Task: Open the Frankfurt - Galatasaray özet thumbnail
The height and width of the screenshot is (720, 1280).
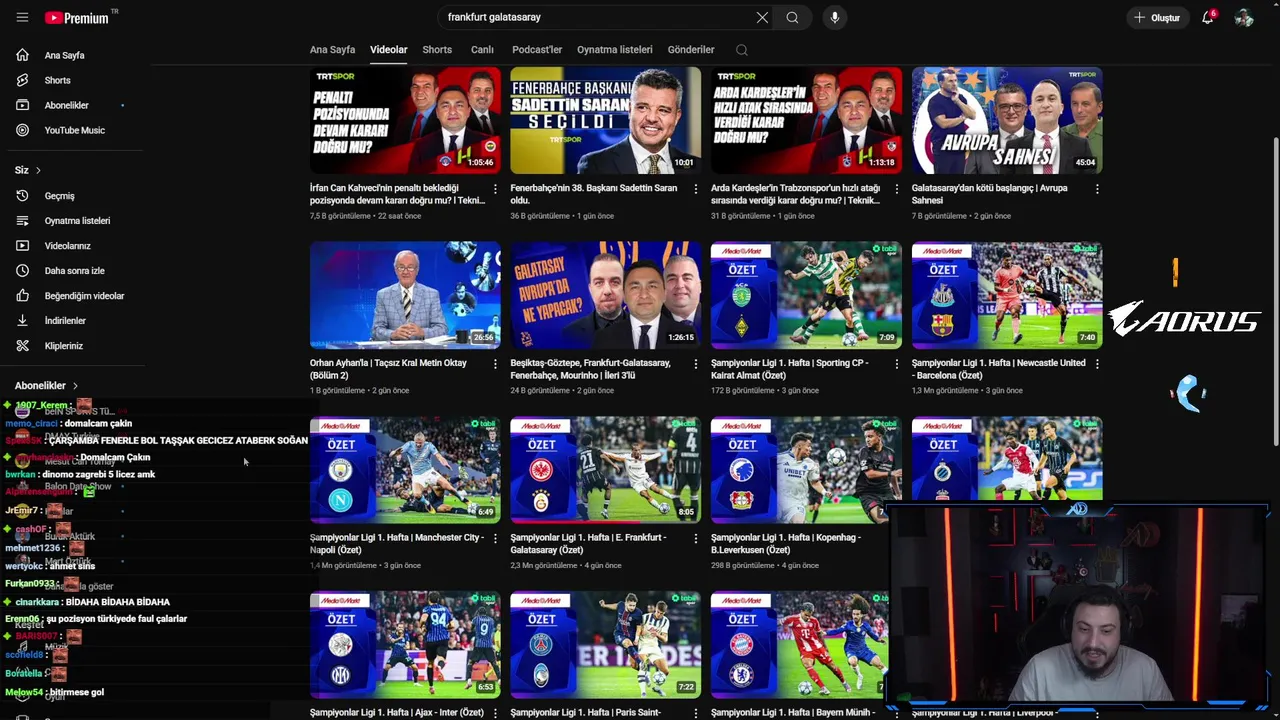Action: click(606, 469)
